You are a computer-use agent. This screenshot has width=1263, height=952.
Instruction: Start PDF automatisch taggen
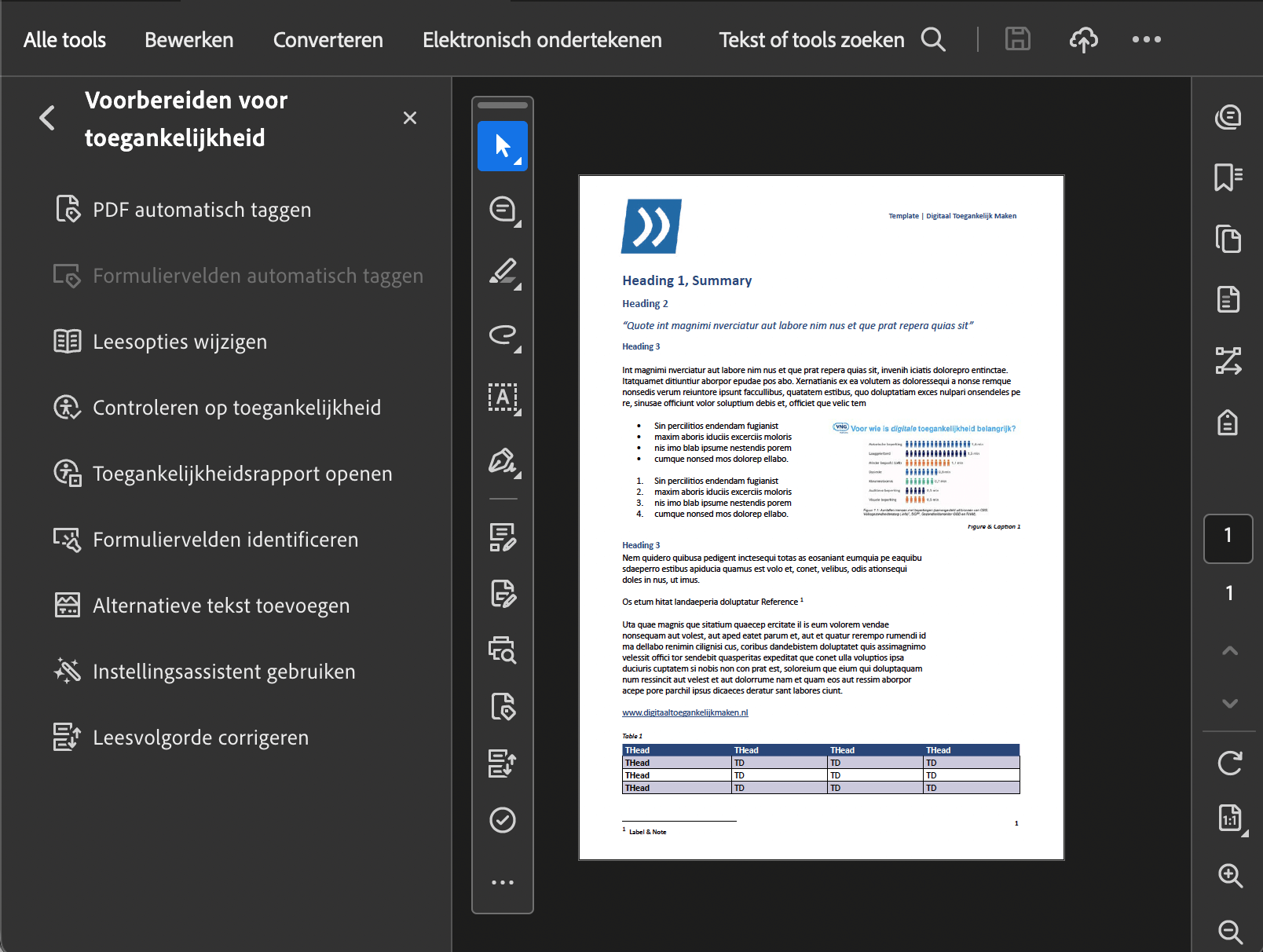pos(202,209)
